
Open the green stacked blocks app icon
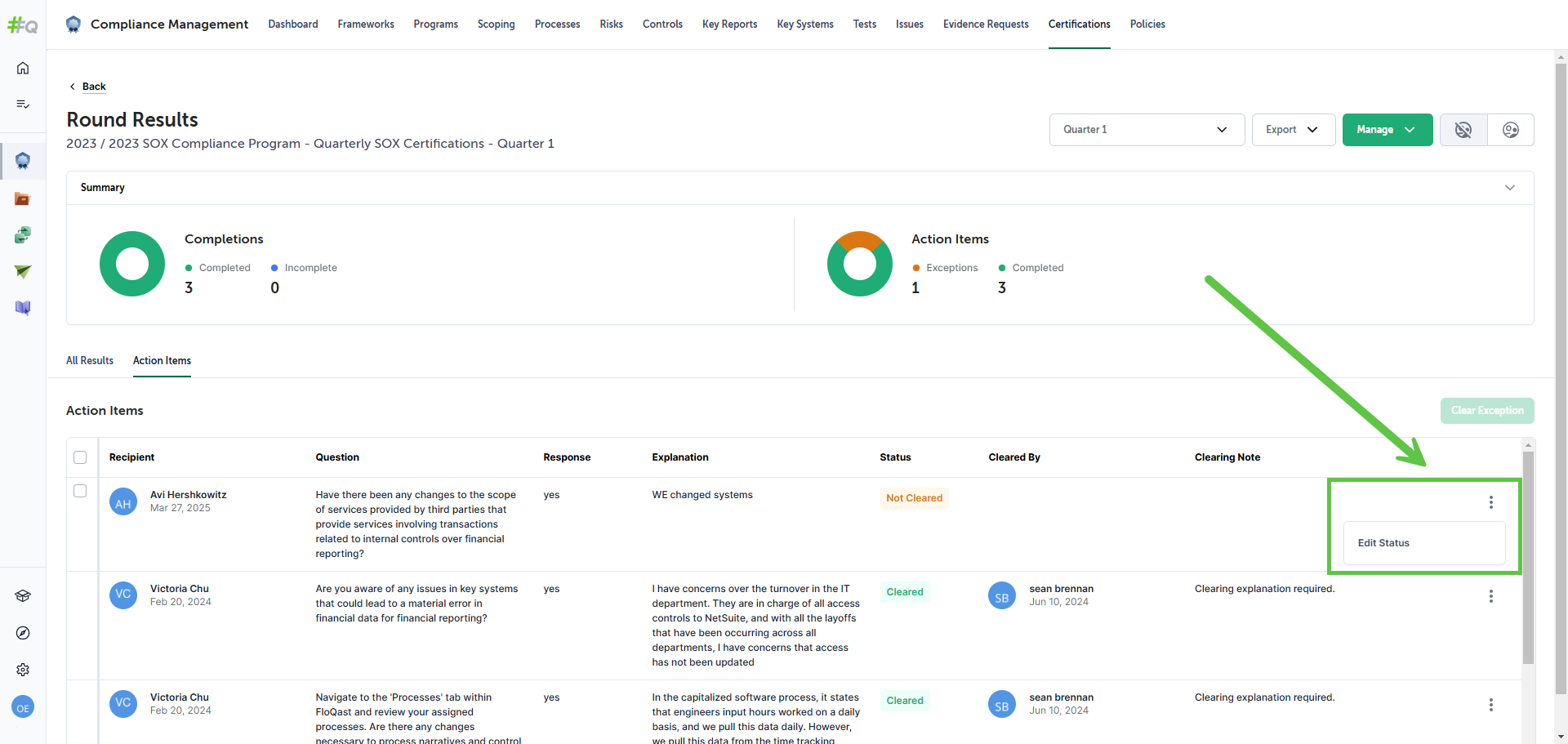23,235
